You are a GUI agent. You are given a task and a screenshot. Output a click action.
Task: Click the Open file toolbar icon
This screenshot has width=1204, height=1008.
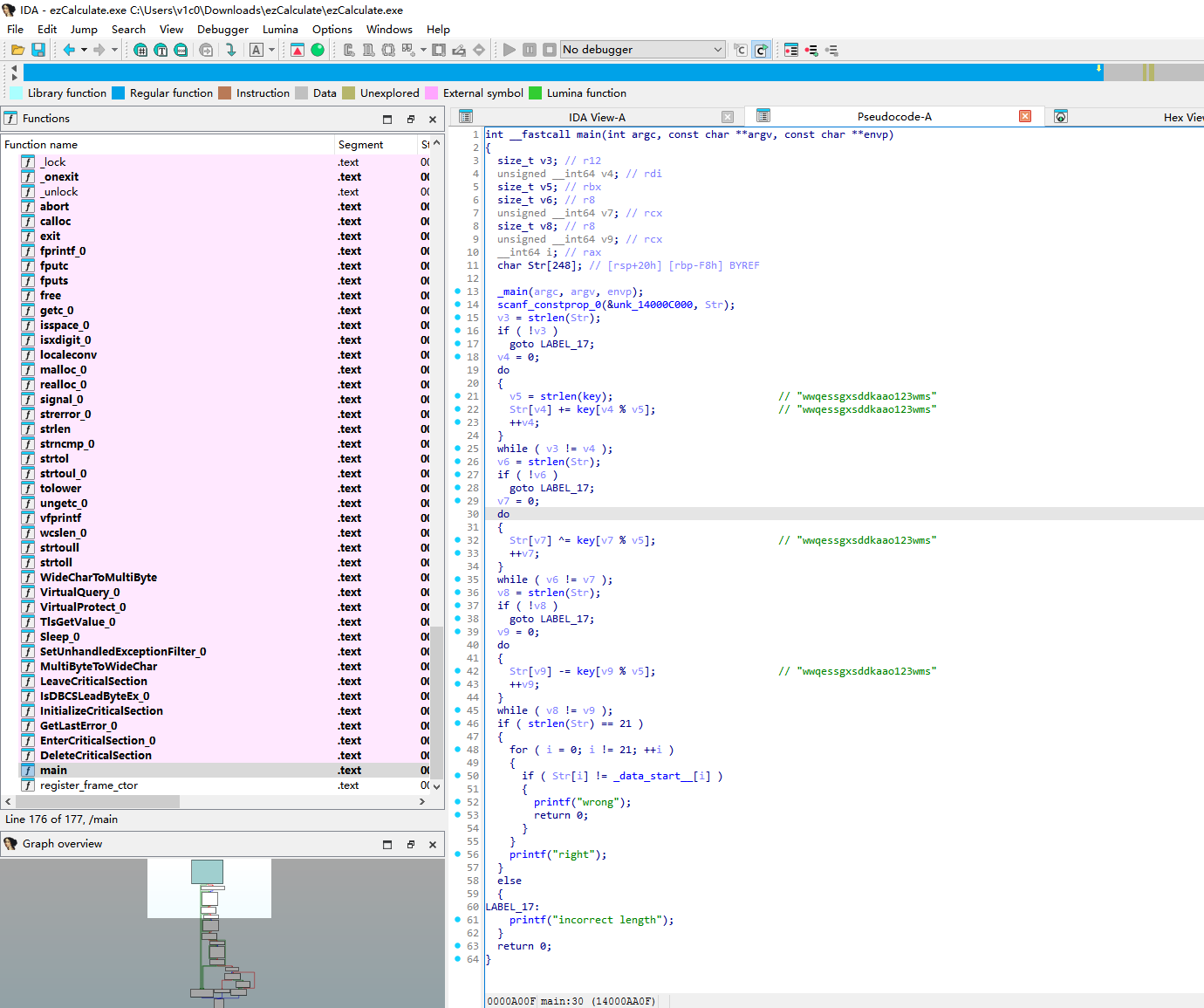click(17, 50)
